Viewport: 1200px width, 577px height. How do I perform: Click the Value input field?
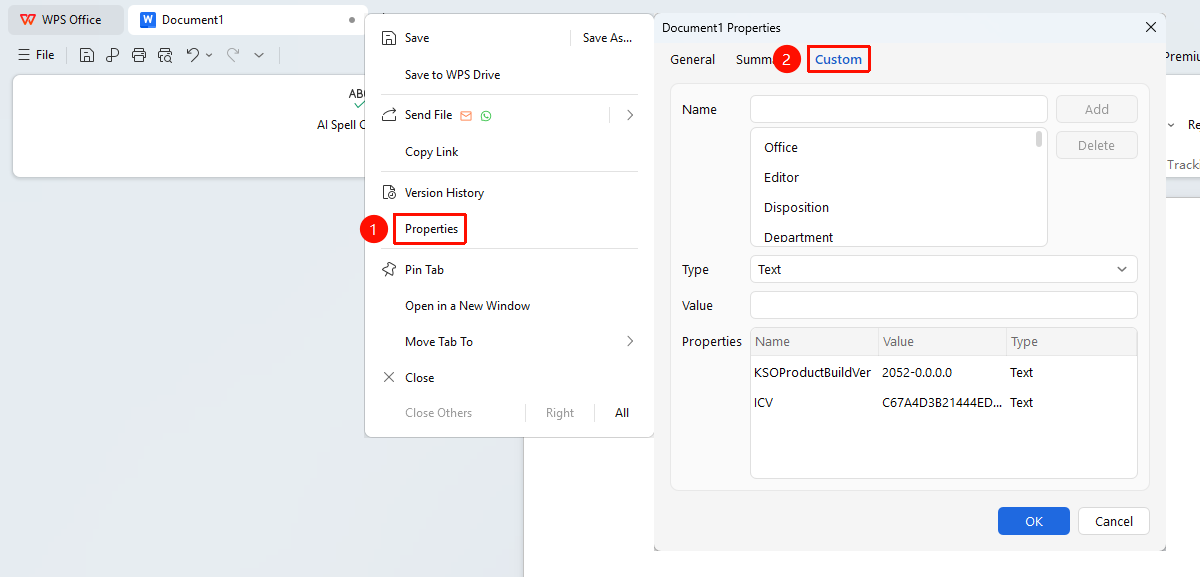point(944,305)
